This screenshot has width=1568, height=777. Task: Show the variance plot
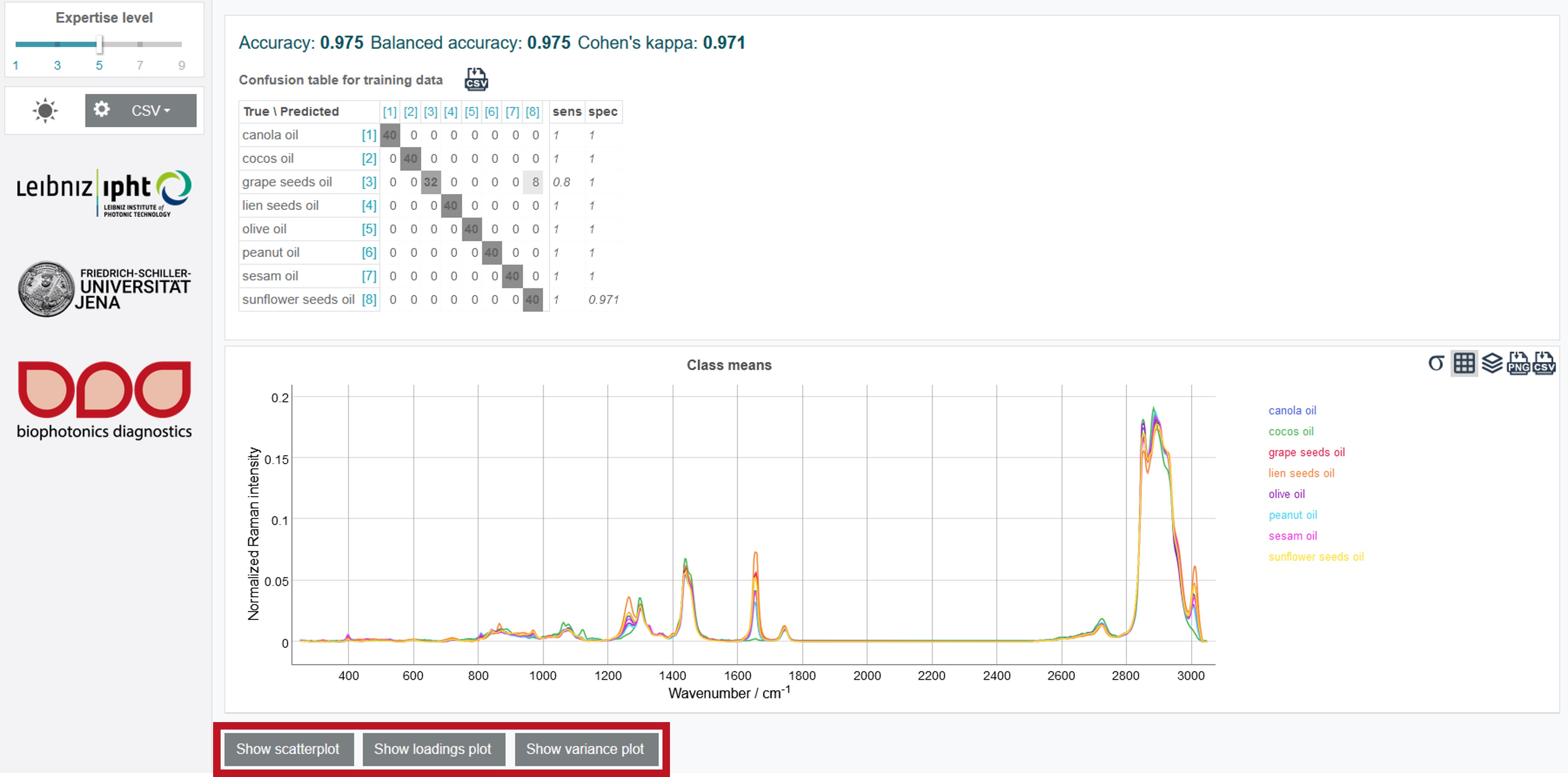point(586,749)
